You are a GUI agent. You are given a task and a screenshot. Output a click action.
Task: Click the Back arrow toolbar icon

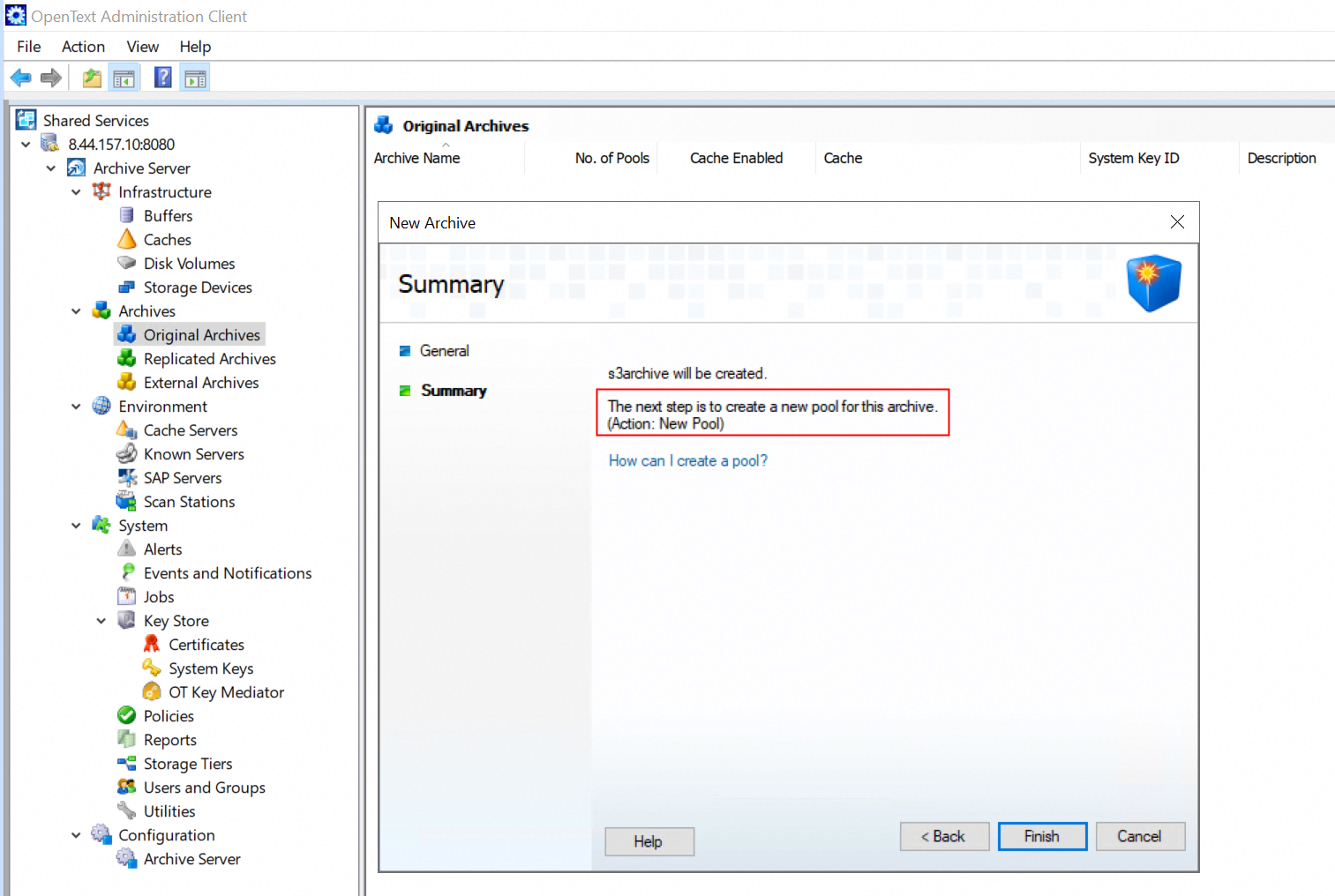click(21, 78)
